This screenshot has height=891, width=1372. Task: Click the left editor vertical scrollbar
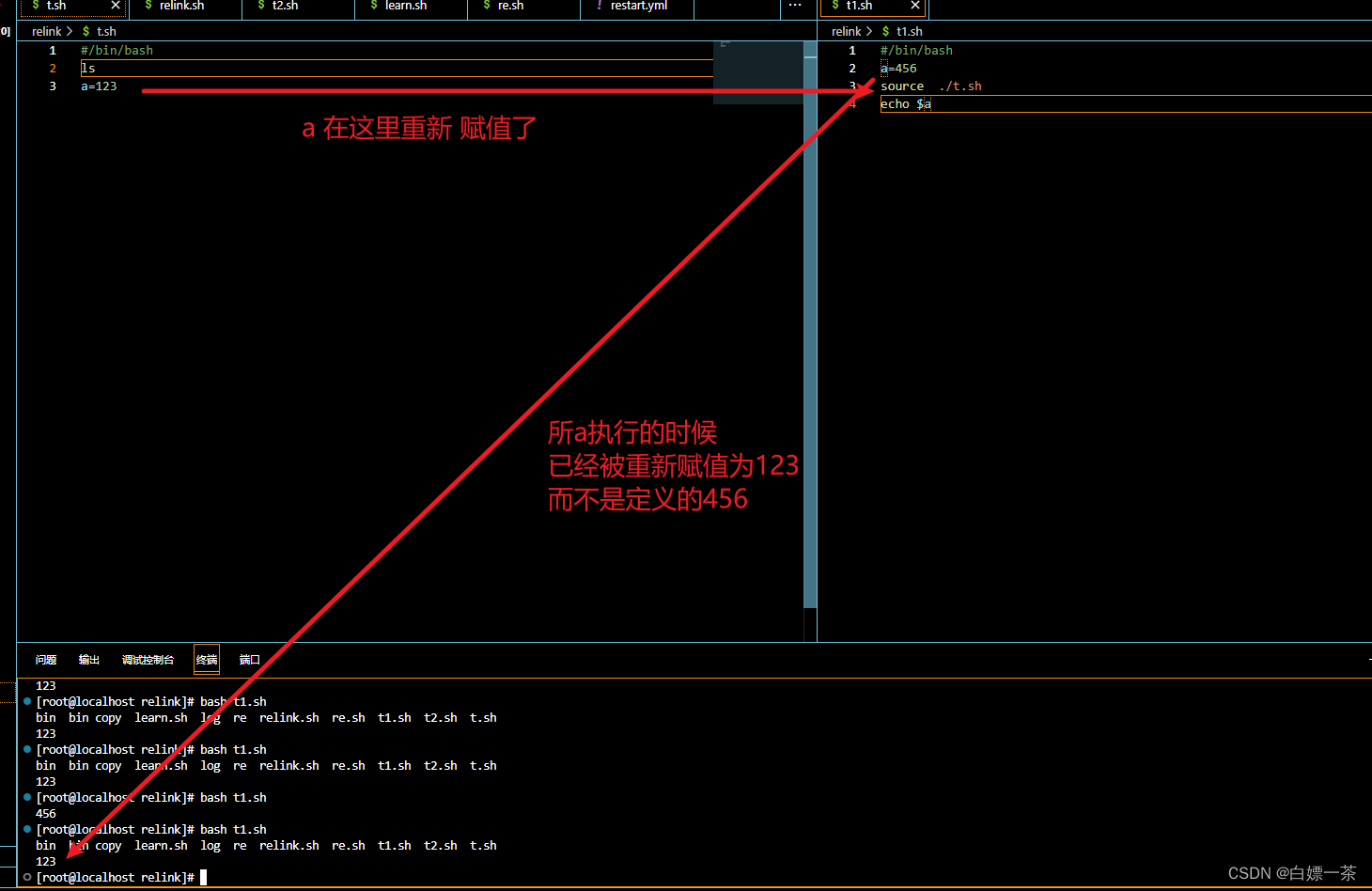810,324
